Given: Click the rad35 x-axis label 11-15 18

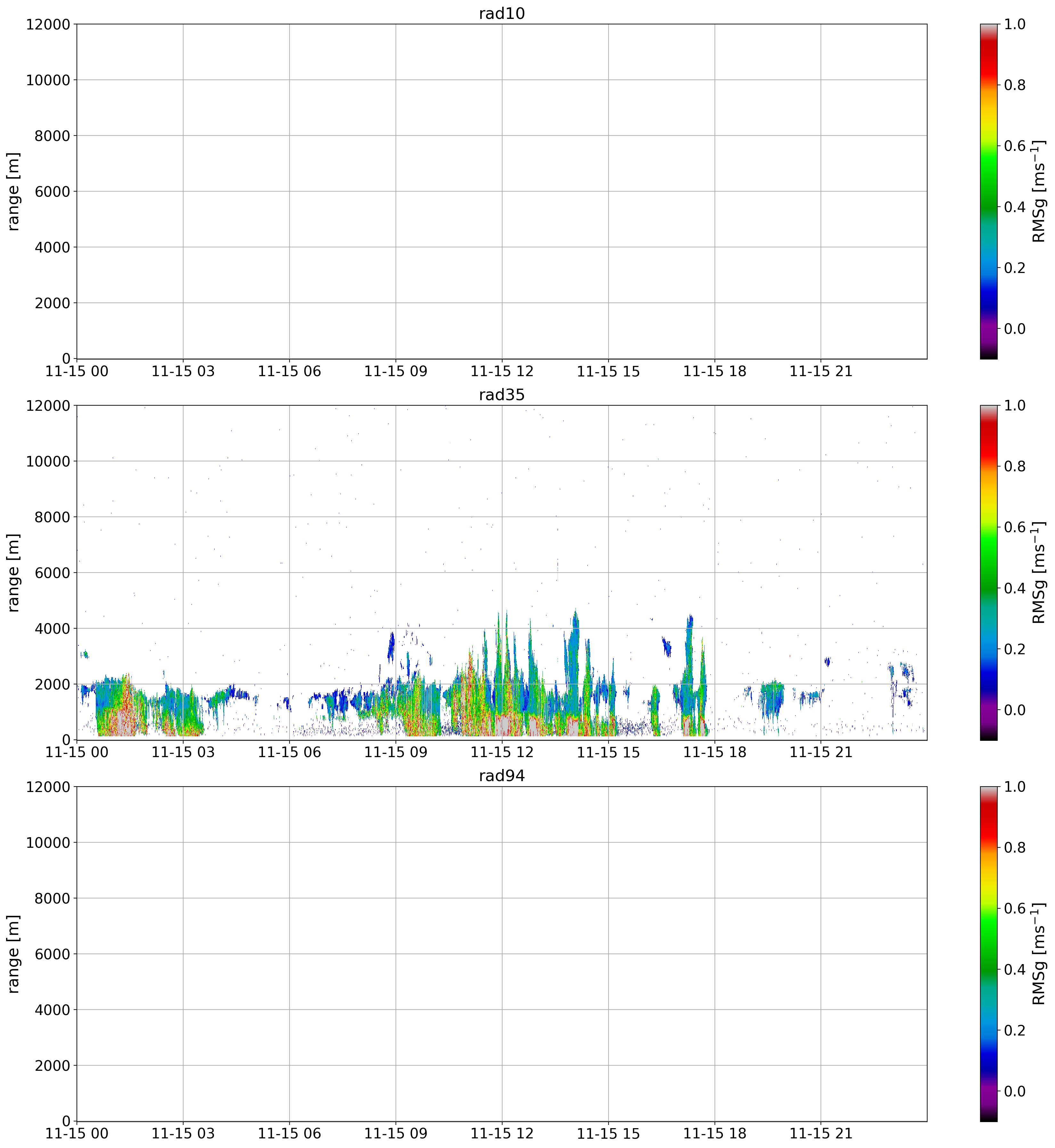Looking at the screenshot, I should (x=714, y=753).
